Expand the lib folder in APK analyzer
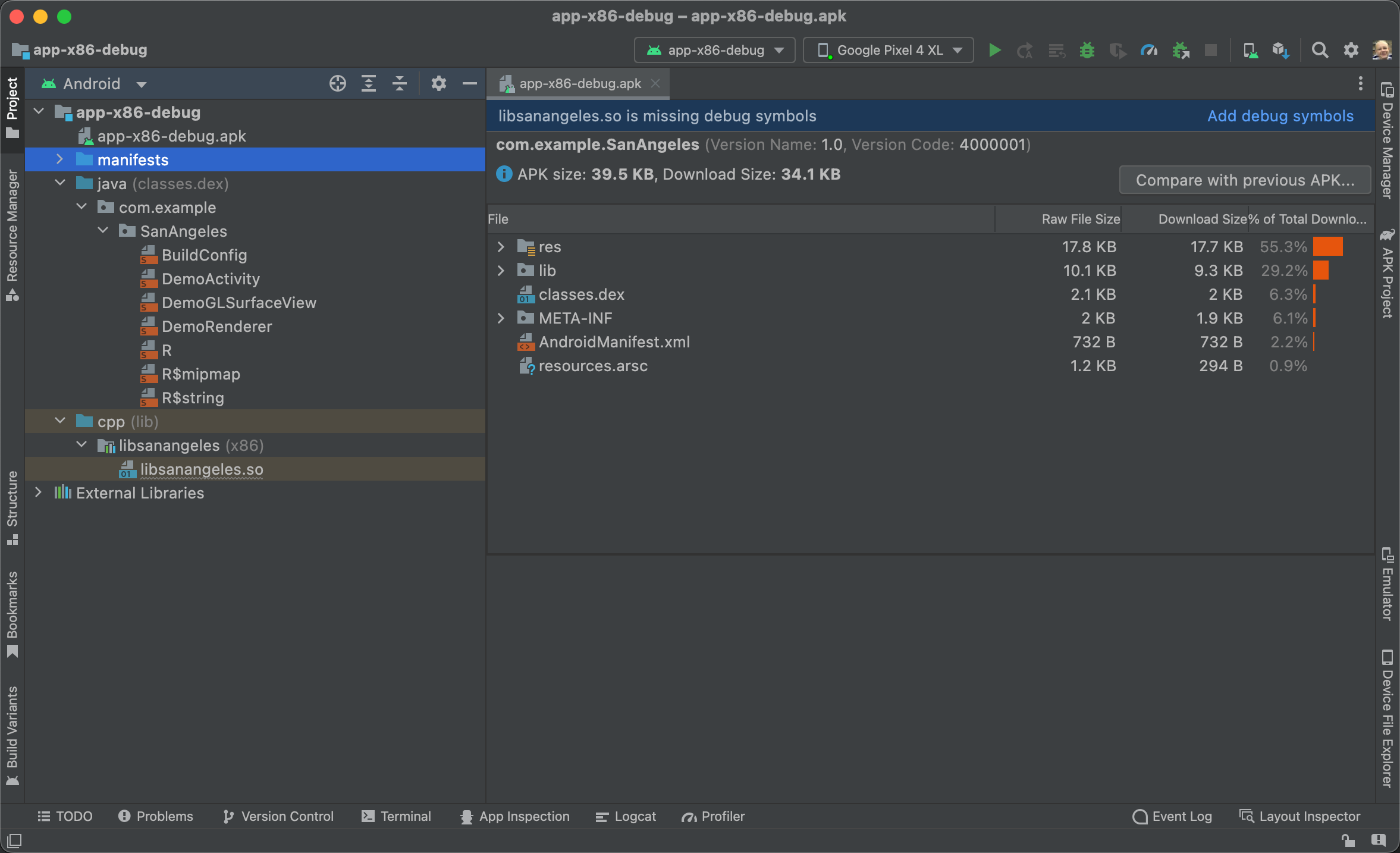Screen dimensions: 1400x853 point(500,270)
